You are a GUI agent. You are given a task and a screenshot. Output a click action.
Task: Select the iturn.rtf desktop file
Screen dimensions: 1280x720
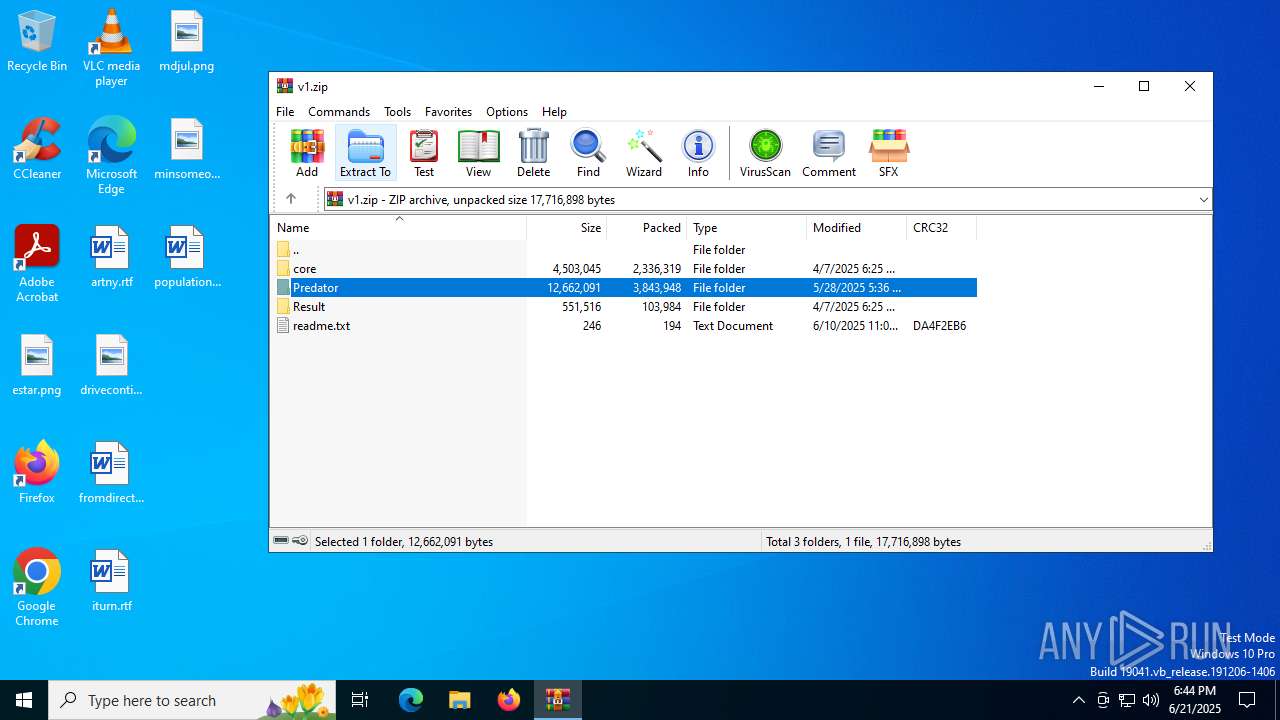[x=111, y=581]
